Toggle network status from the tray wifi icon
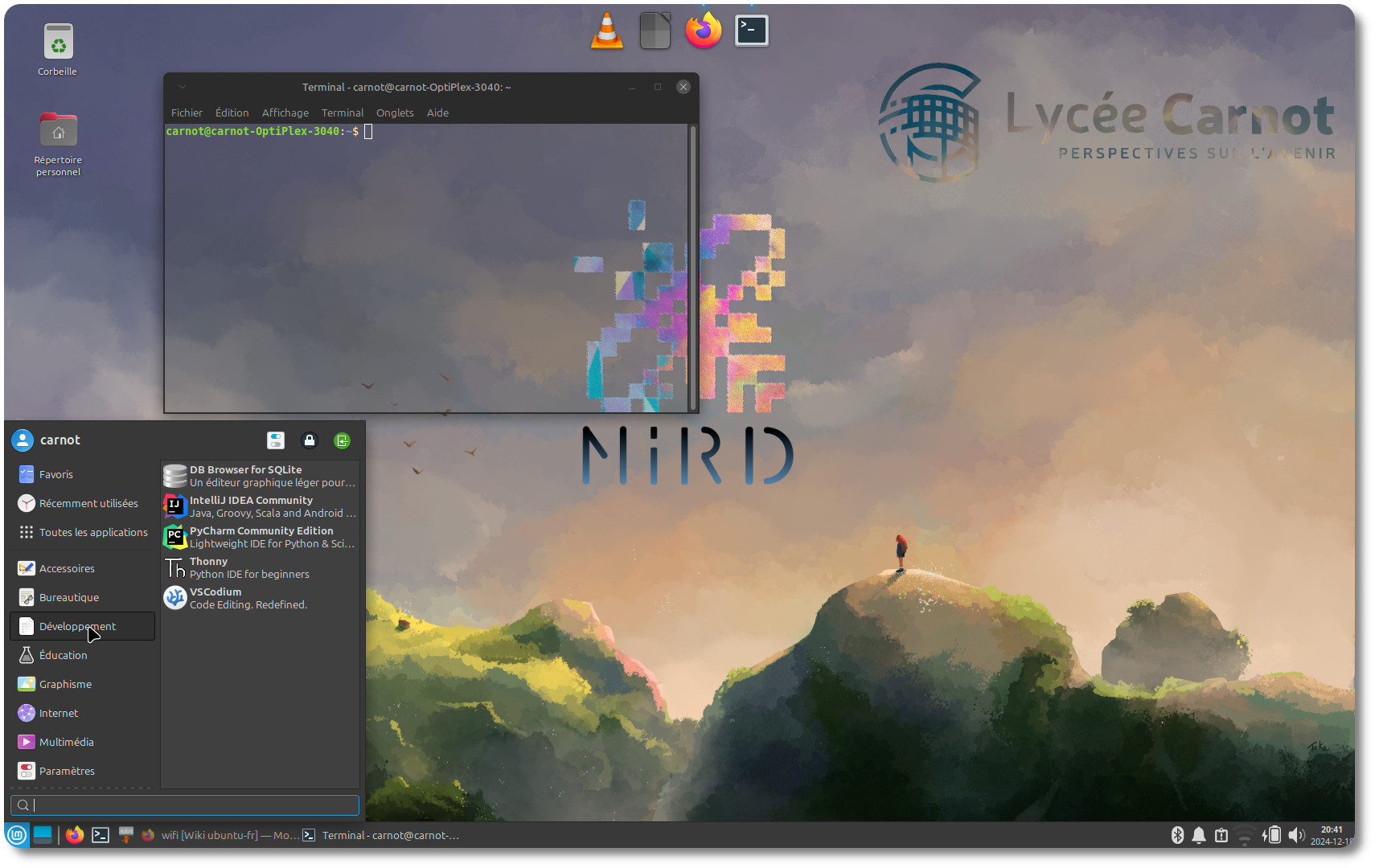 (1246, 835)
